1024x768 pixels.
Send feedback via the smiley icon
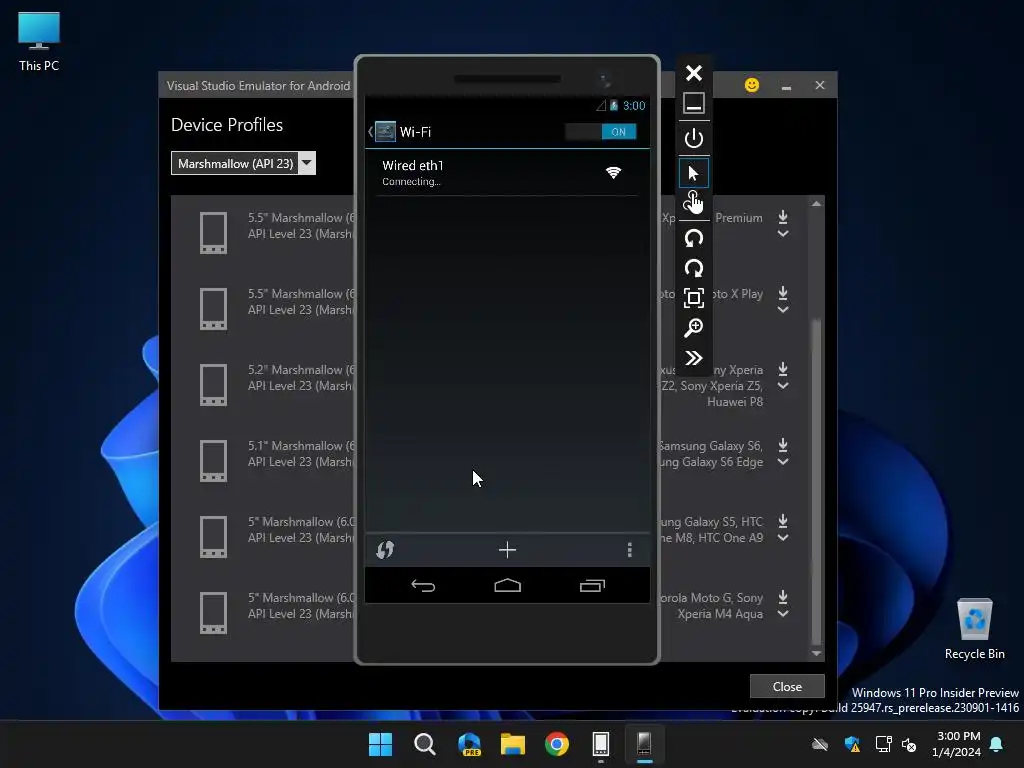[752, 85]
